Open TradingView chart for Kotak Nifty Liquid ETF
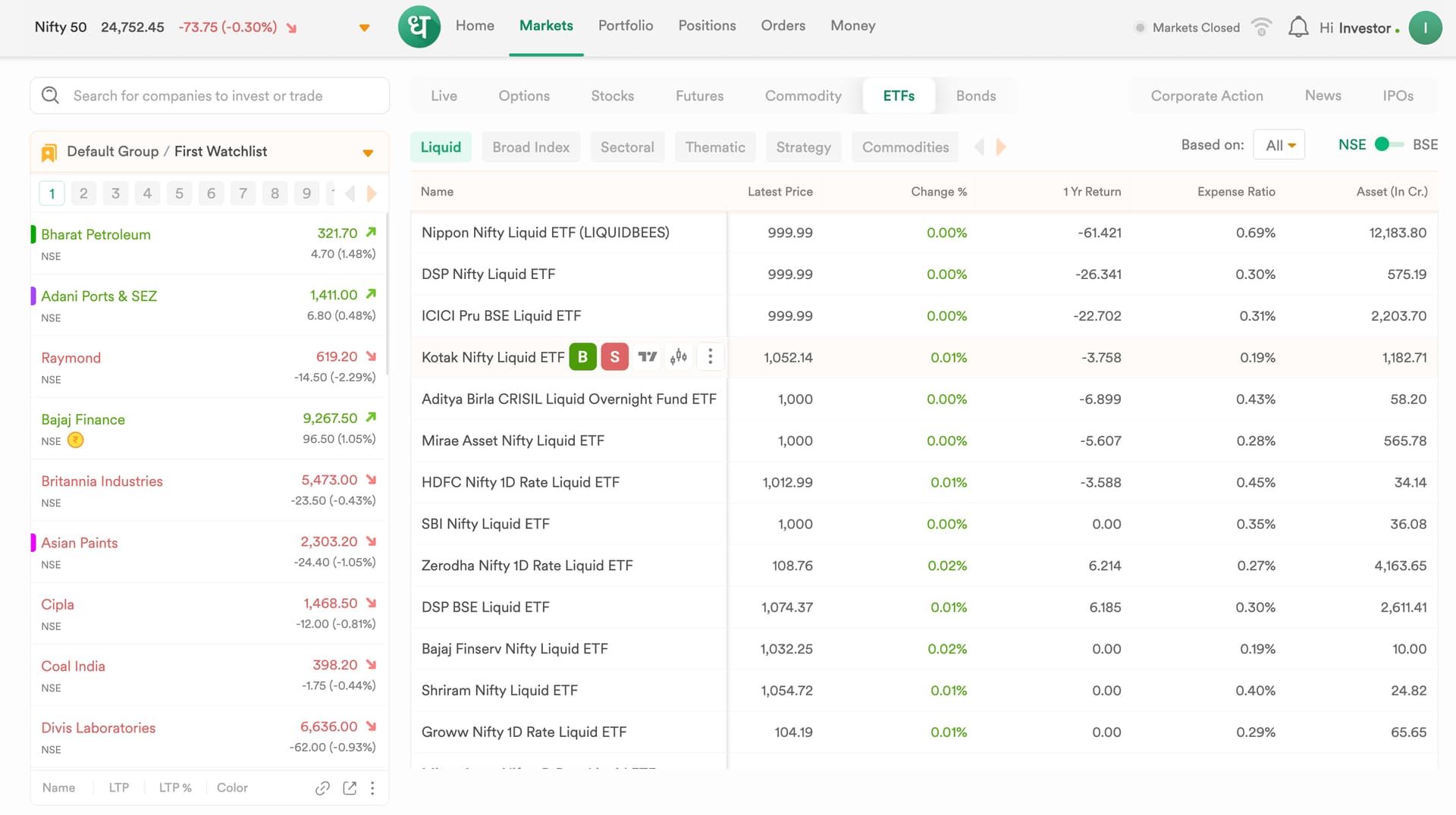Screen dimensions: 1456x815 click(647, 356)
